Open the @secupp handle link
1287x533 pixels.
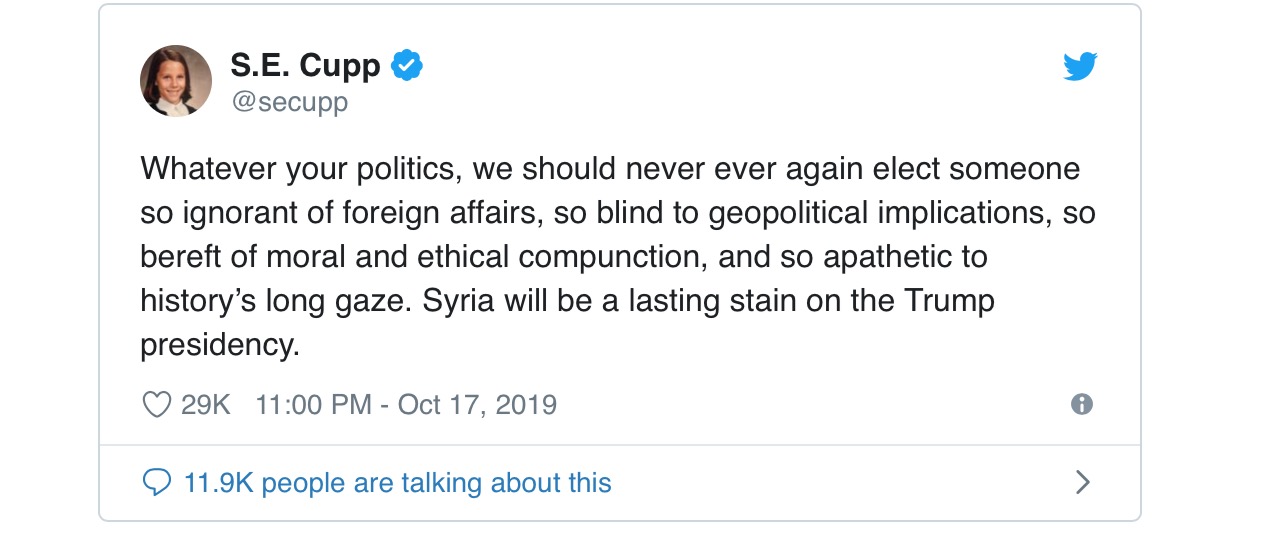[x=289, y=102]
